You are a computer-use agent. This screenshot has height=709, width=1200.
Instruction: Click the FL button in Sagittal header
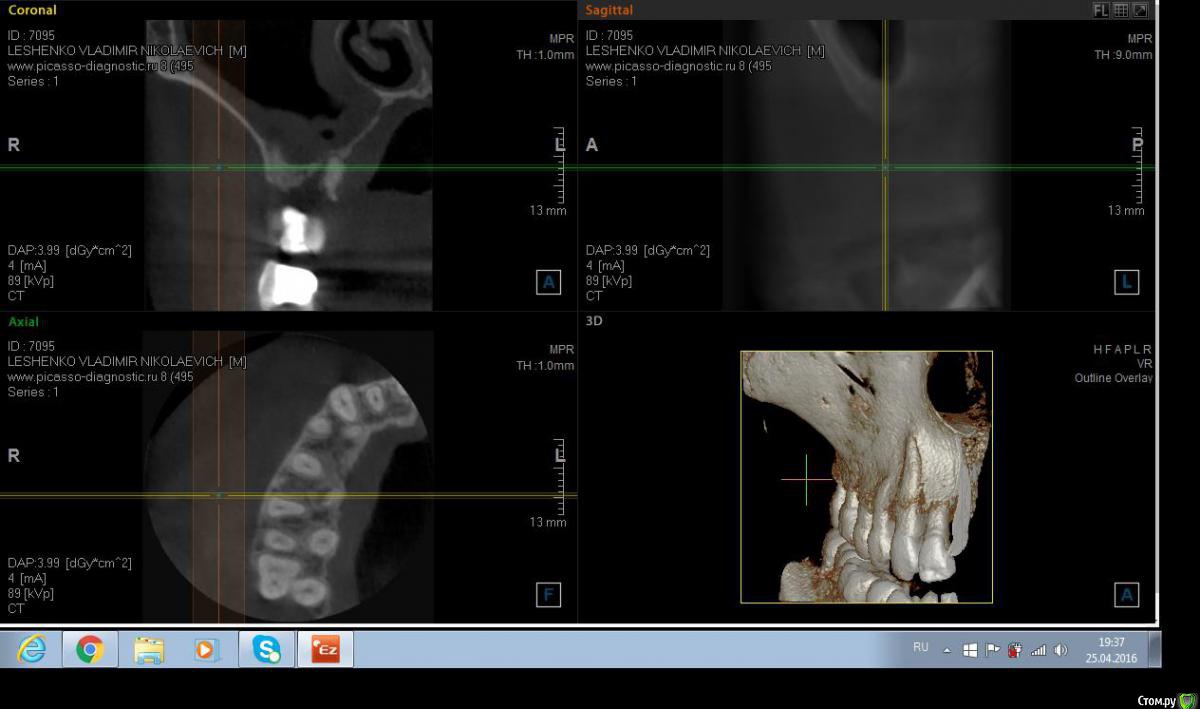pyautogui.click(x=1101, y=10)
